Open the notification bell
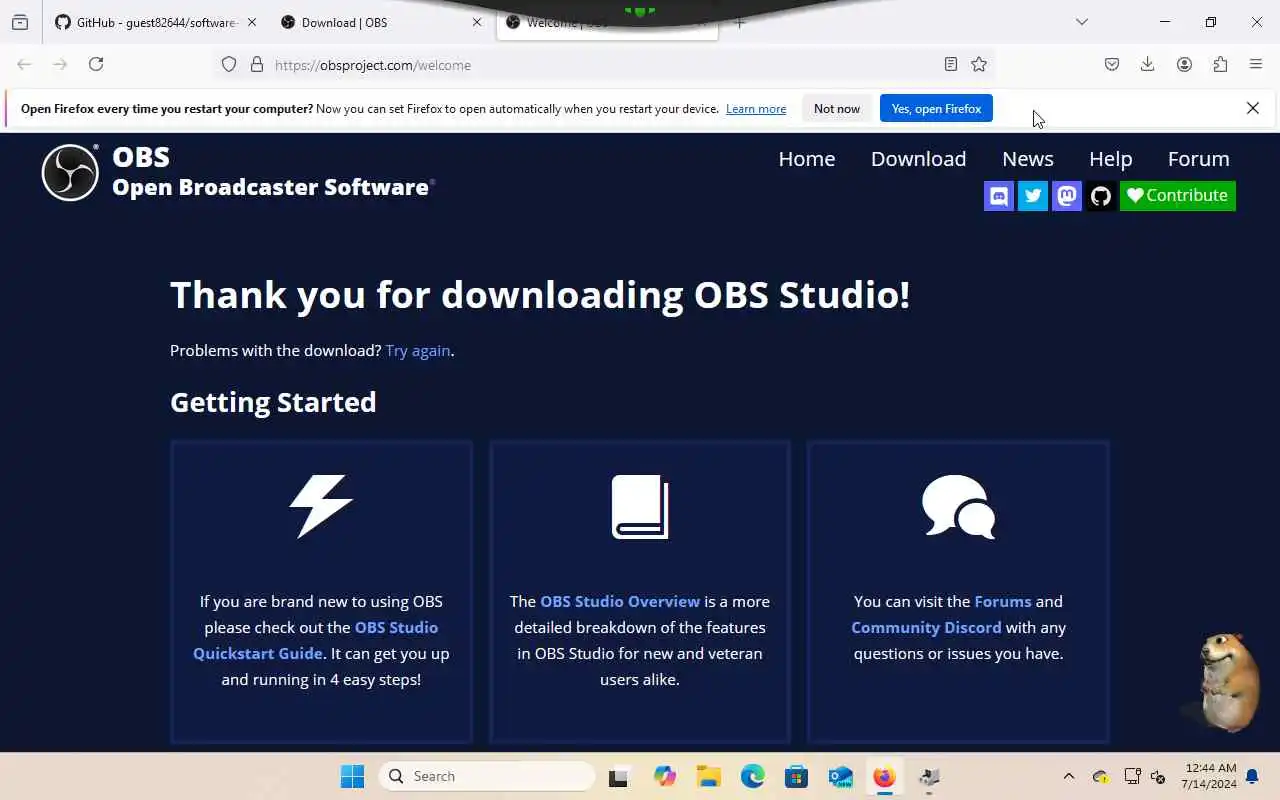 [x=1252, y=777]
